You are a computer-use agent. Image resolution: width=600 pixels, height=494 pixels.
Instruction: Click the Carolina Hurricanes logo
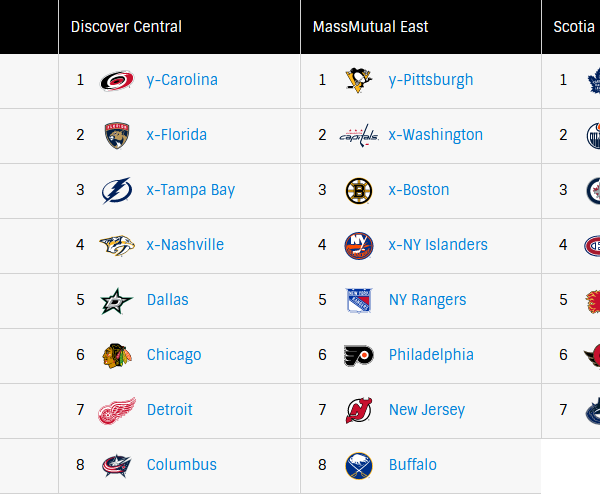point(117,80)
